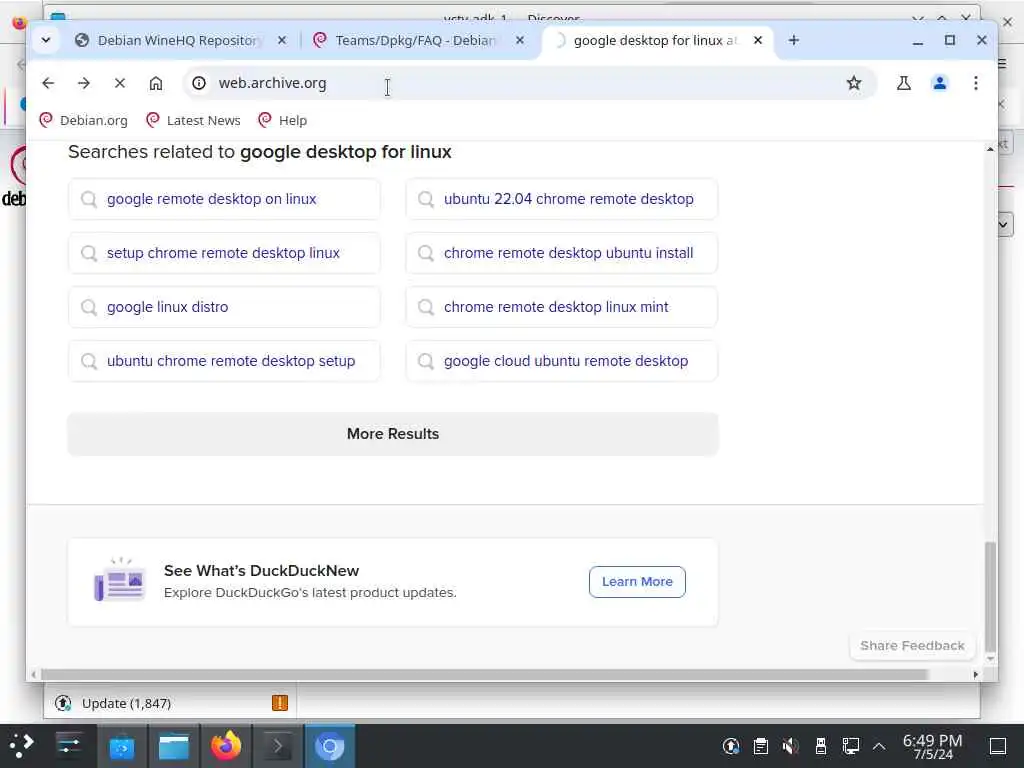The image size is (1024, 768).
Task: Close the Teams/Dpkg/FAQ tab
Action: click(519, 40)
